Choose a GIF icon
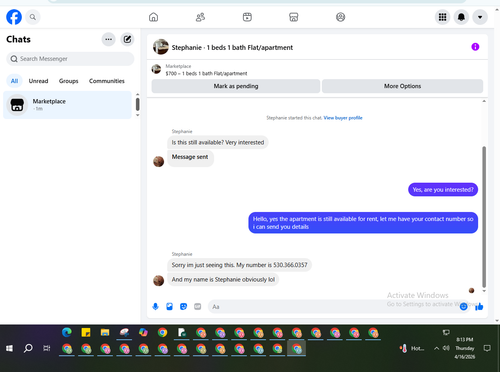The height and width of the screenshot is (372, 500). (197, 306)
